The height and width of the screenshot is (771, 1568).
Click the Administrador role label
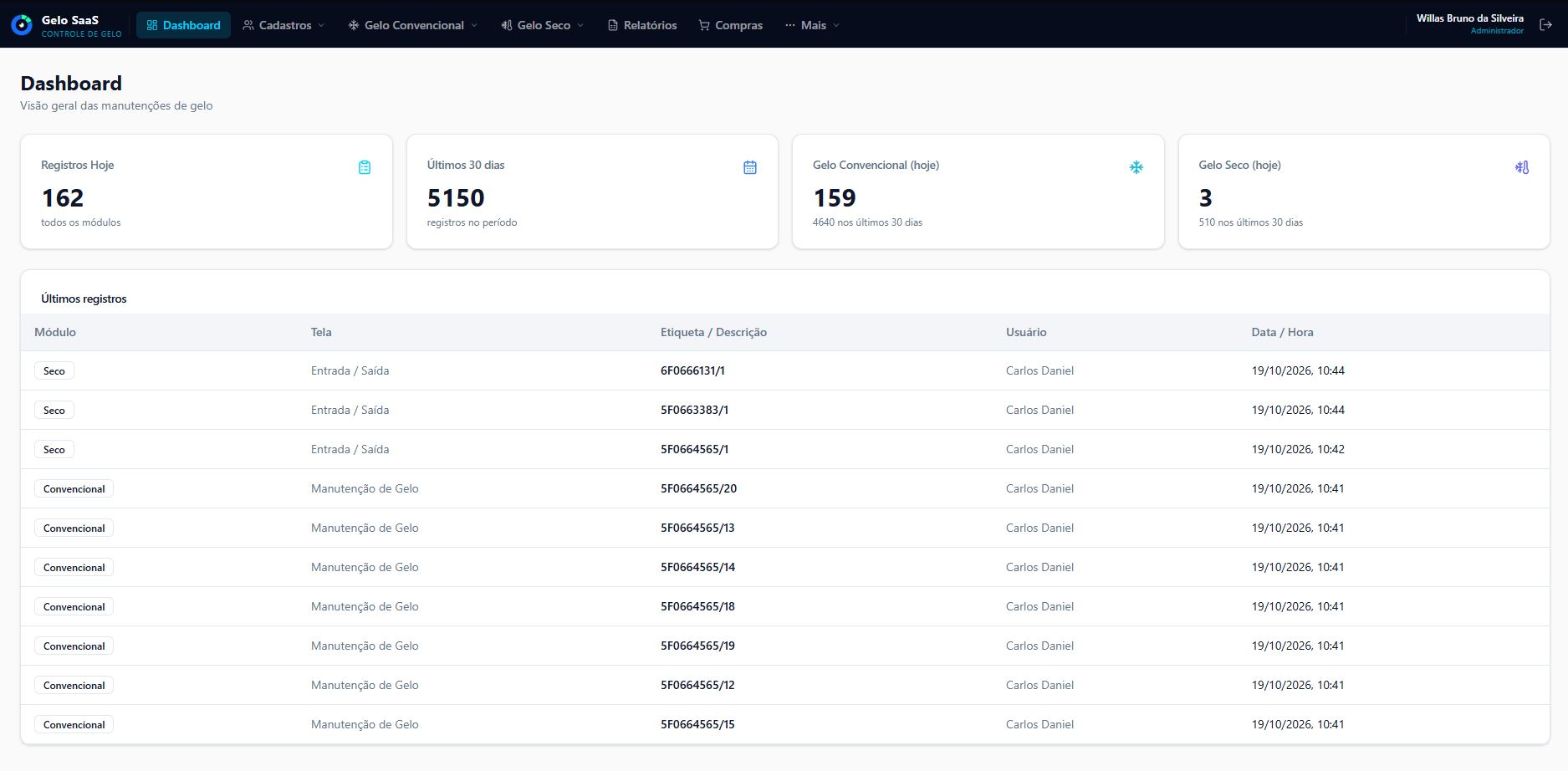point(1497,31)
